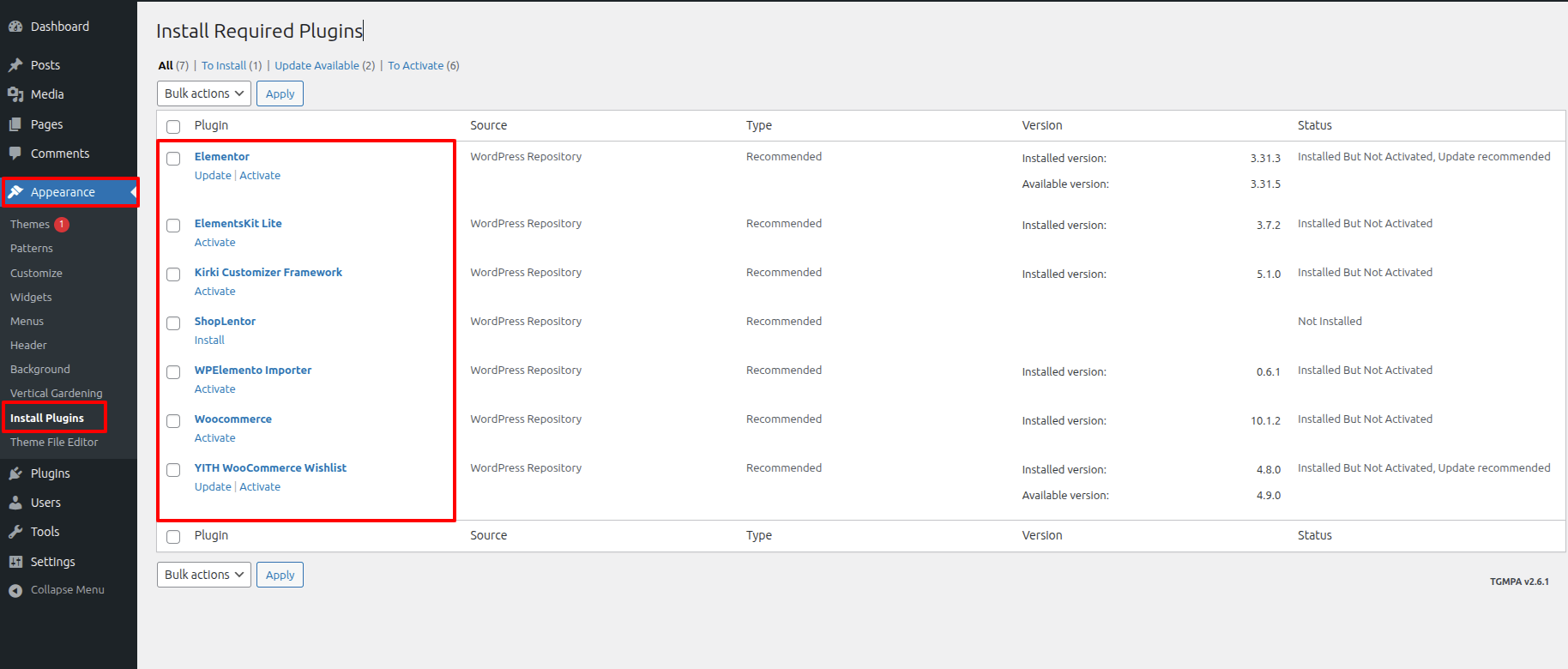Select all plugins via header checkbox
Image resolution: width=1568 pixels, height=669 pixels.
173,127
